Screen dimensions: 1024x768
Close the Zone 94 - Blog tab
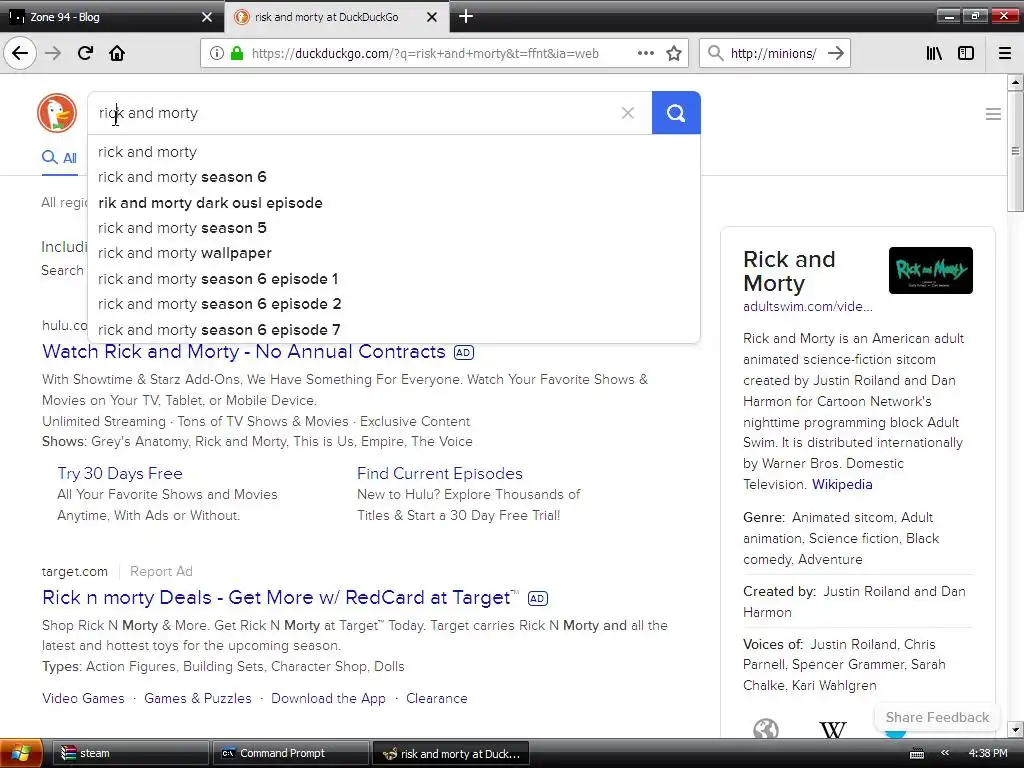207,17
